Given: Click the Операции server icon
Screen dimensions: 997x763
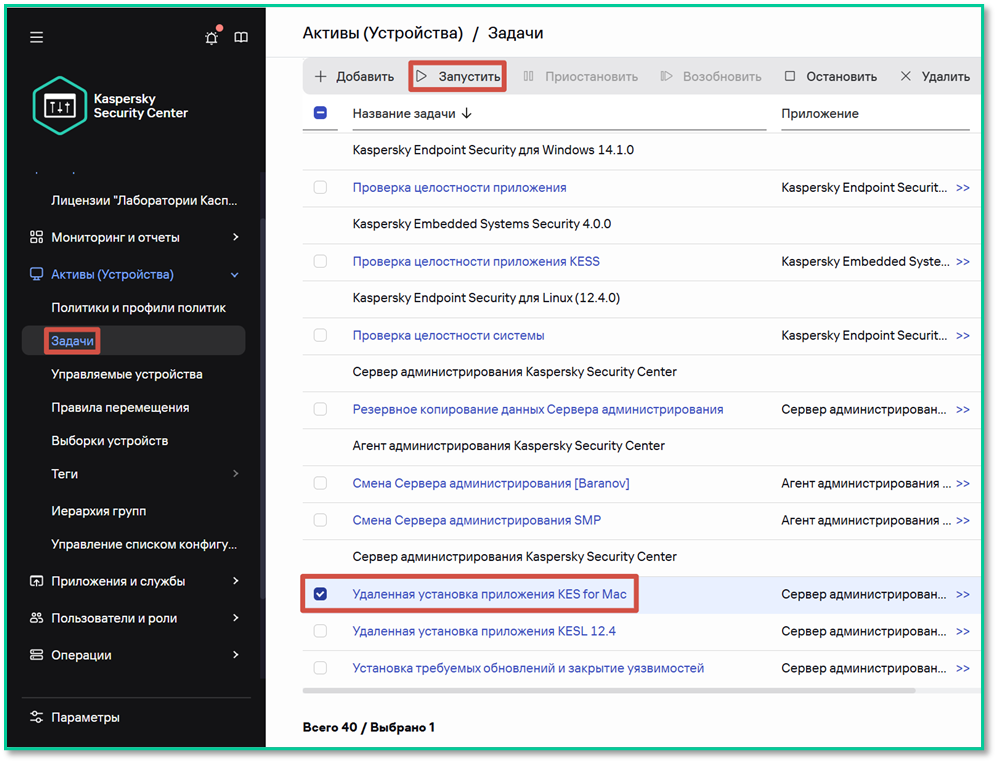Looking at the screenshot, I should coord(36,655).
